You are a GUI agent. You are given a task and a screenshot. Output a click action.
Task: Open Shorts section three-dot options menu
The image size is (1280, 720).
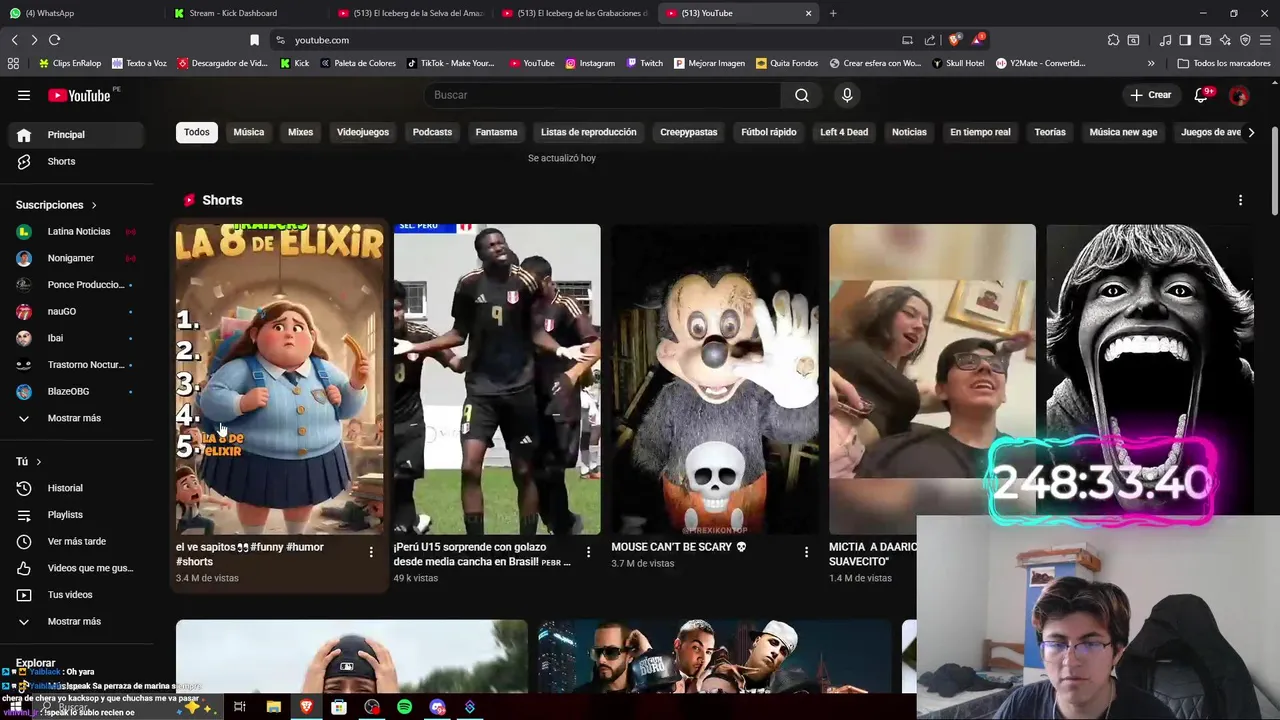tap(1240, 200)
